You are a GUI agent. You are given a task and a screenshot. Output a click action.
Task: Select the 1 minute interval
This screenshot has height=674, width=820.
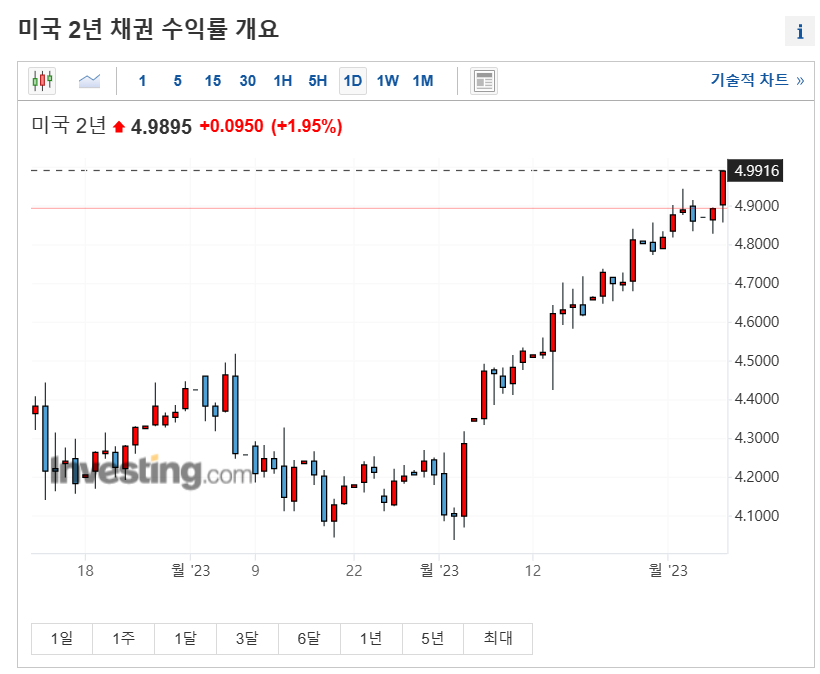(142, 81)
